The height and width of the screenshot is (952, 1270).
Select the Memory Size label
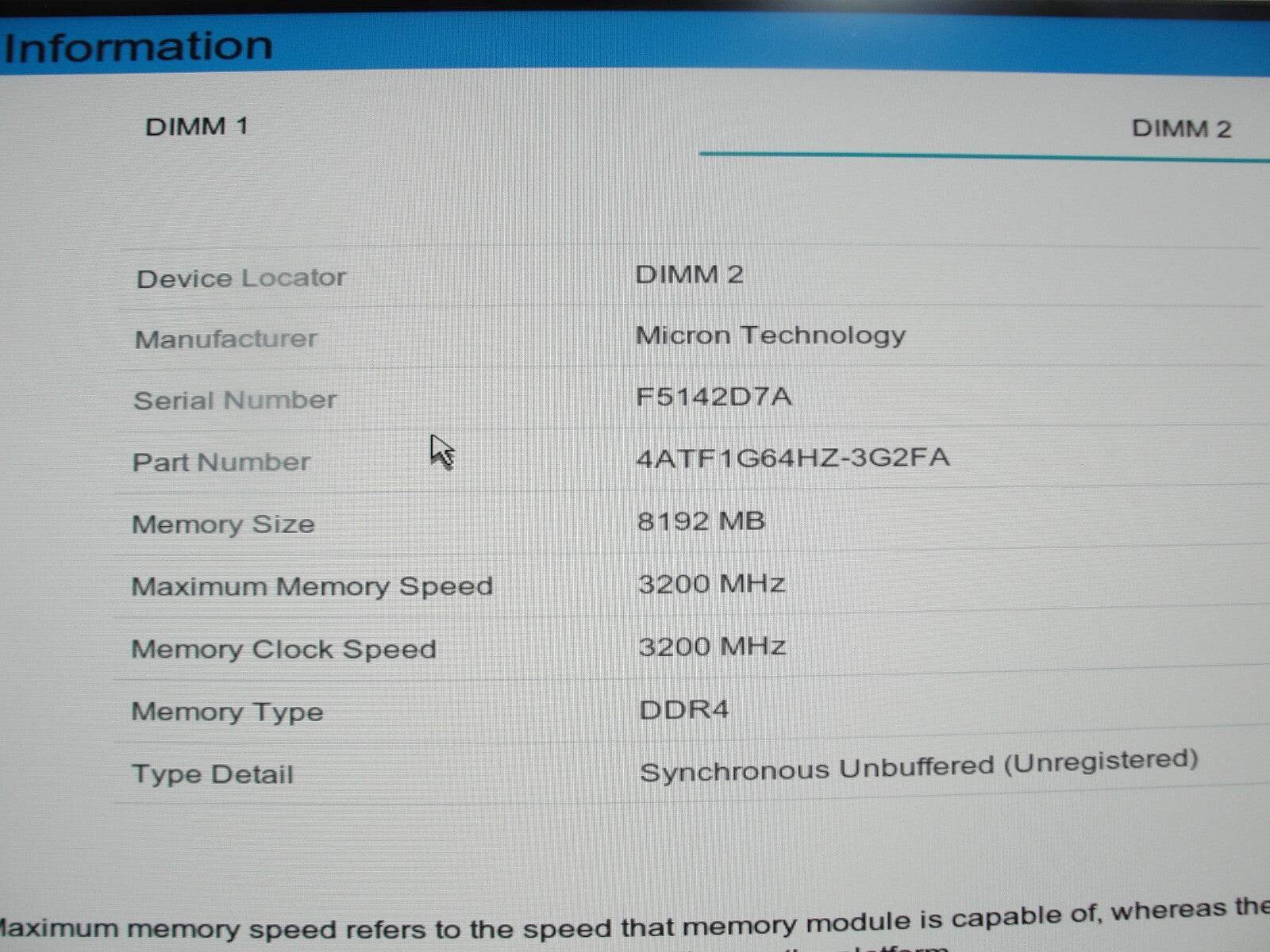click(223, 524)
